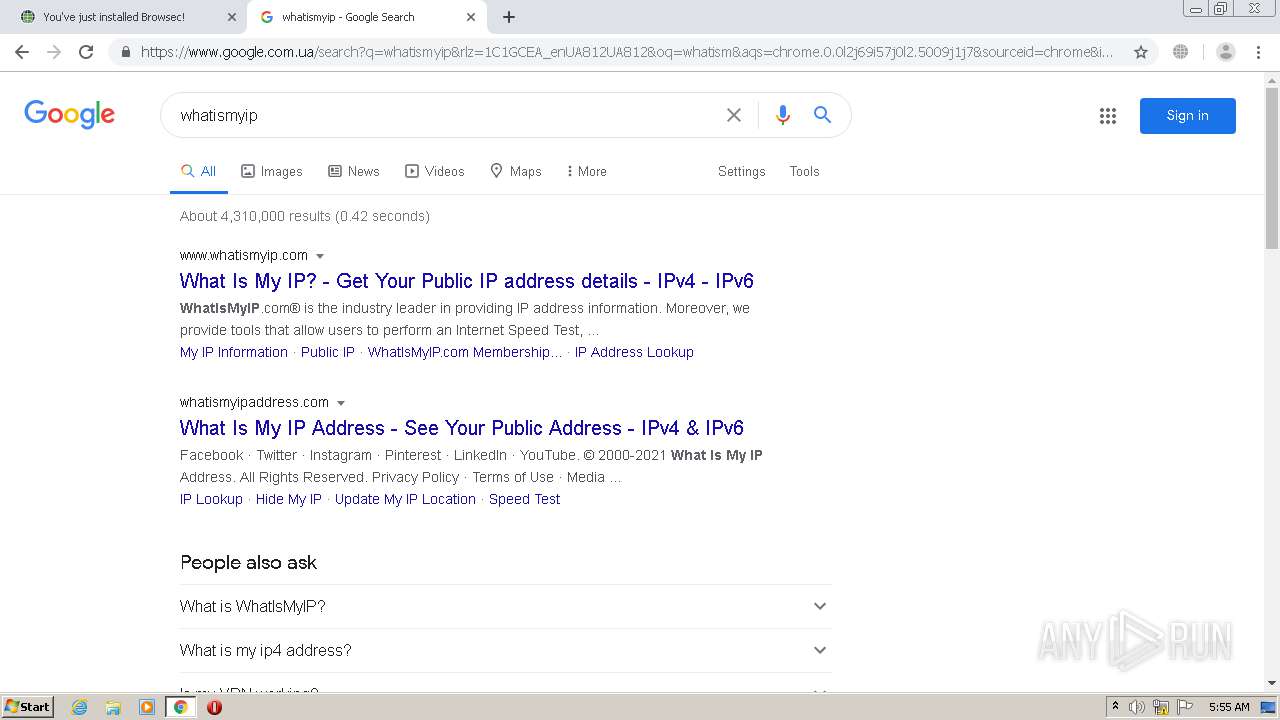Viewport: 1280px width, 720px height.
Task: Open What Is My IP? IPv4 - IPv6 result
Action: [x=467, y=281]
